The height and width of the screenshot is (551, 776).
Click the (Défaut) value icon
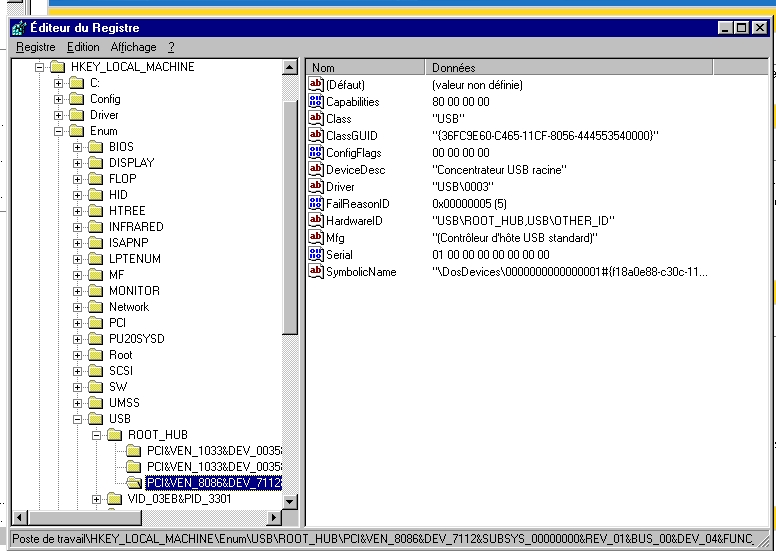point(316,84)
